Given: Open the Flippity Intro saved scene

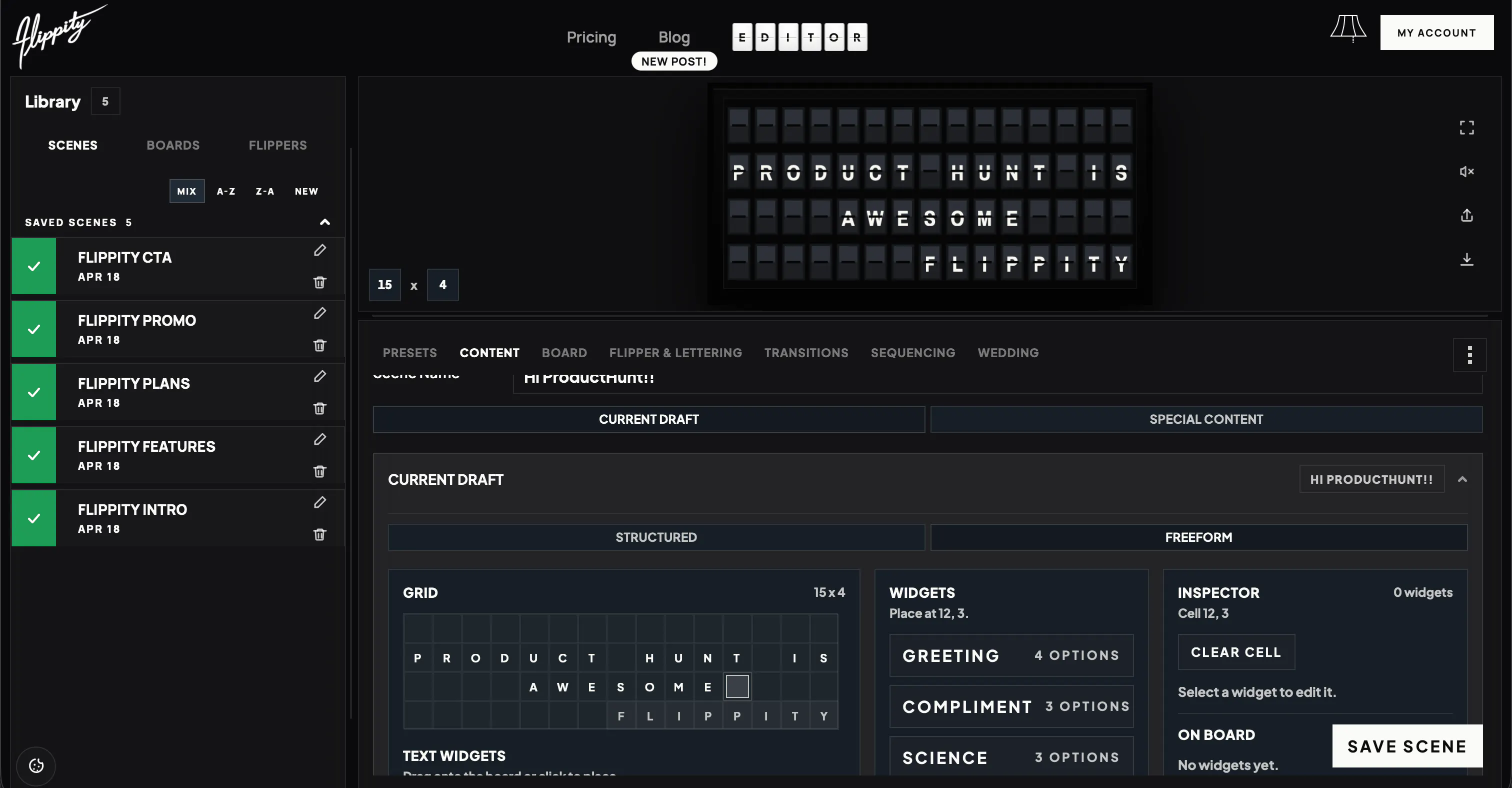Looking at the screenshot, I should click(178, 518).
